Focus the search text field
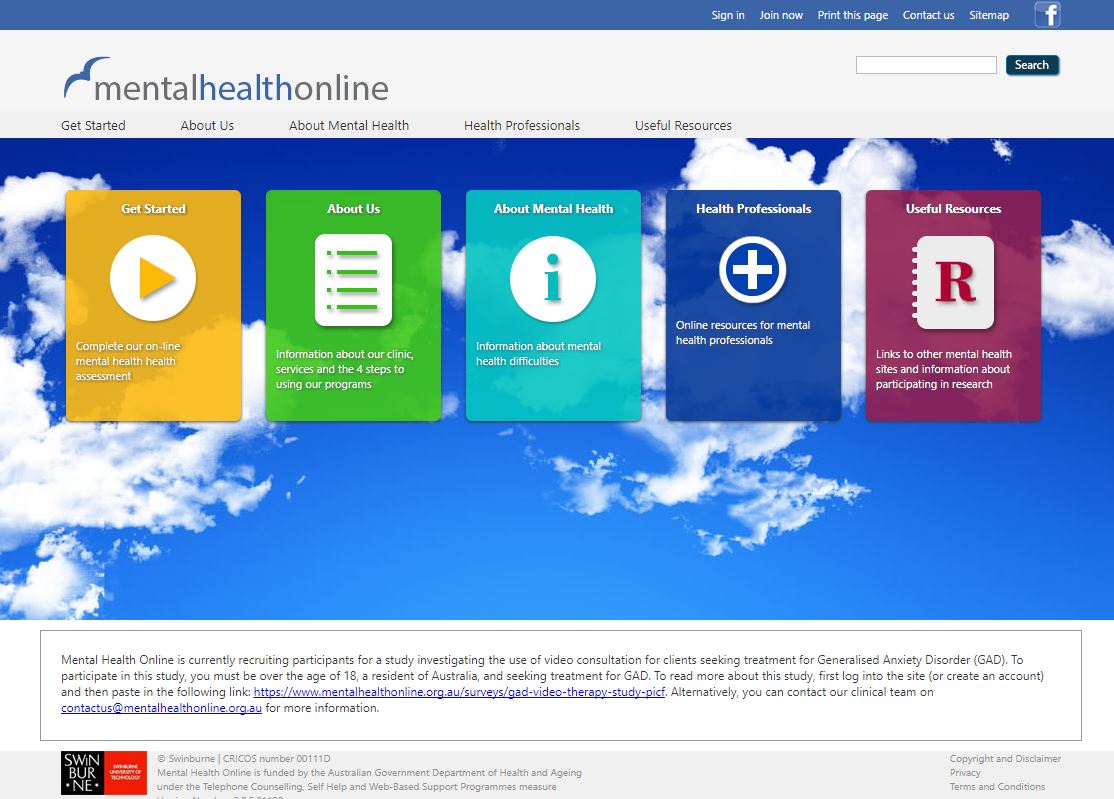Image resolution: width=1114 pixels, height=799 pixels. [926, 65]
